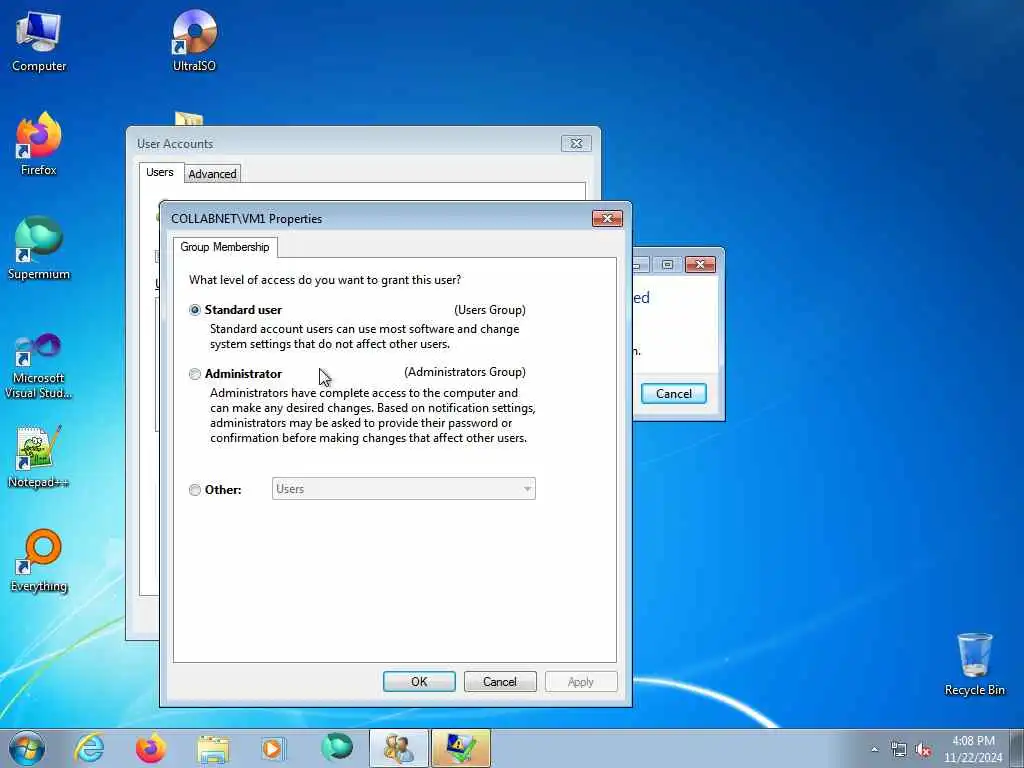Close the background window with red X
The width and height of the screenshot is (1024, 768).
click(700, 264)
